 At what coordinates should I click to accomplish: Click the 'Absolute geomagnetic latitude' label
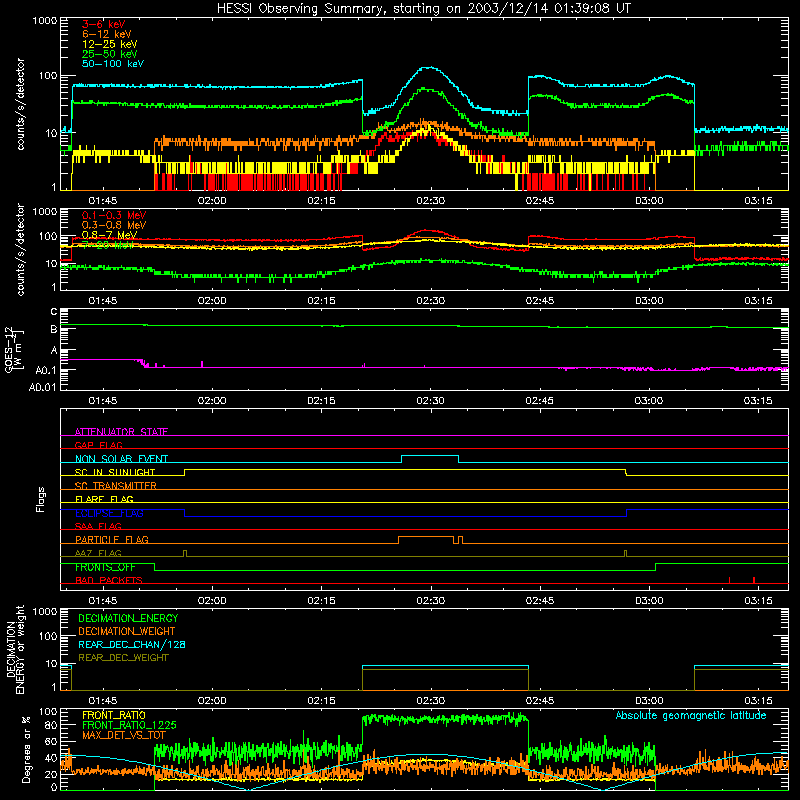[x=691, y=716]
